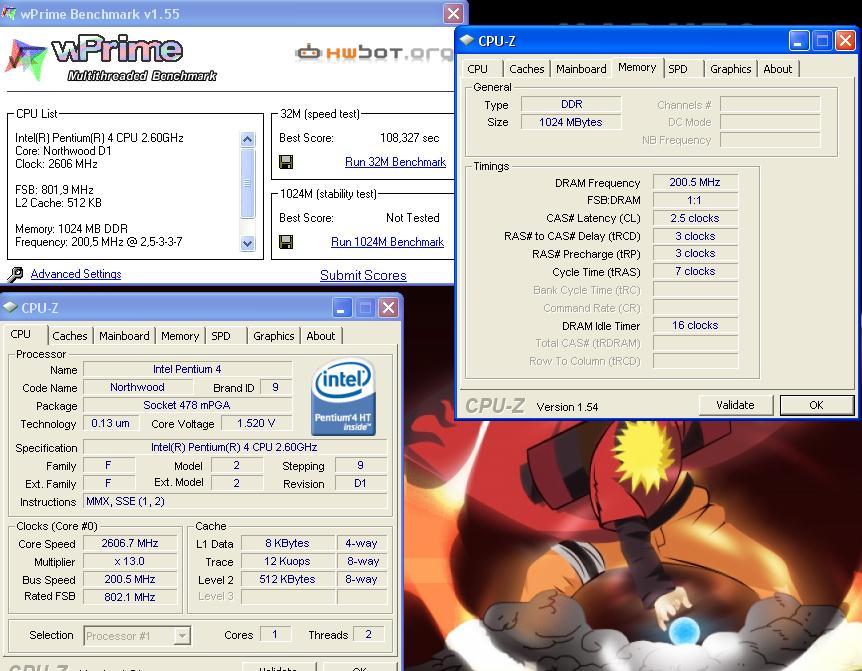862x671 pixels.
Task: Close the CPU-Z Memory window
Action: (845, 41)
